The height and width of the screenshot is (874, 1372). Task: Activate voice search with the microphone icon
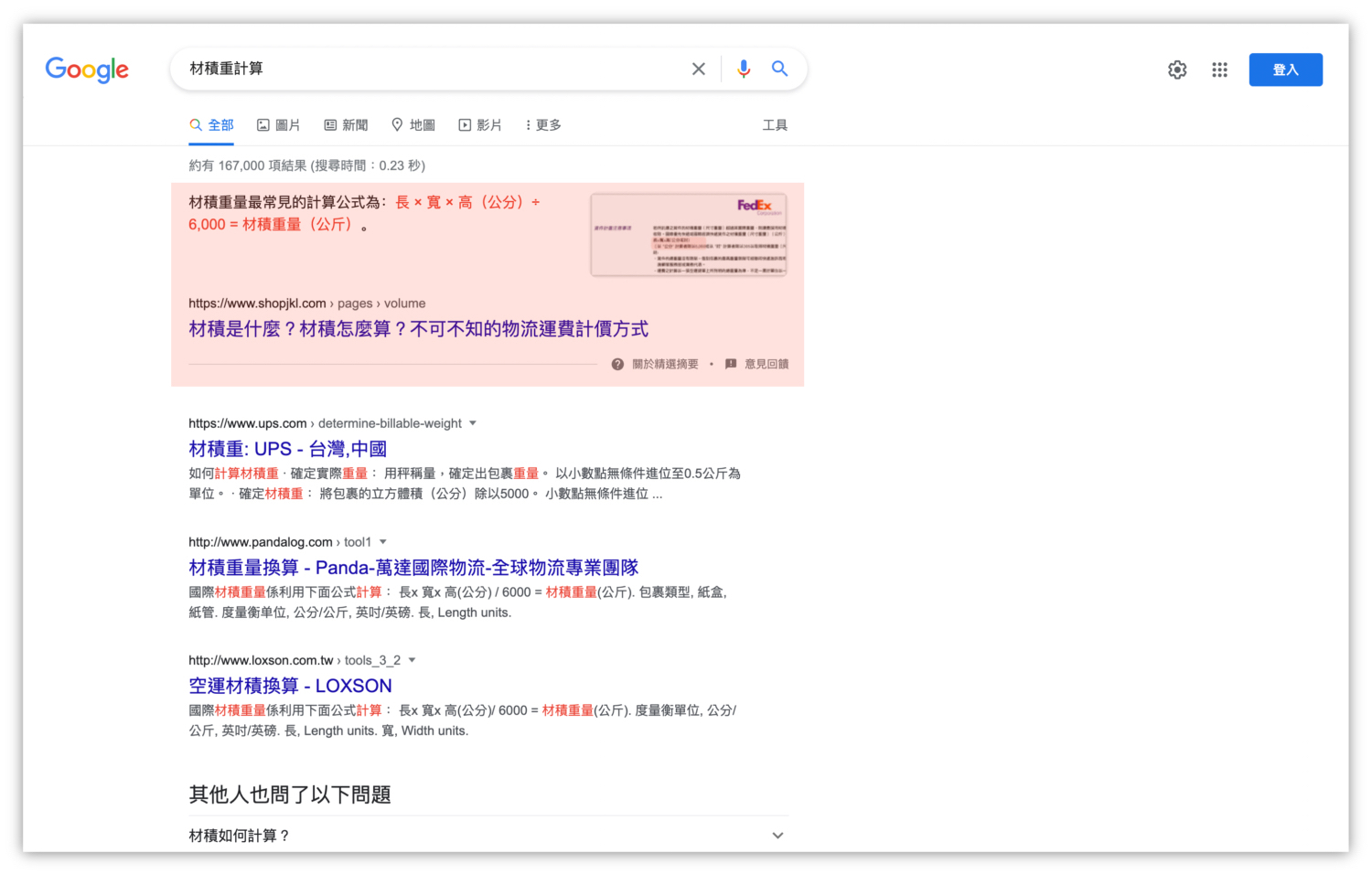[743, 68]
